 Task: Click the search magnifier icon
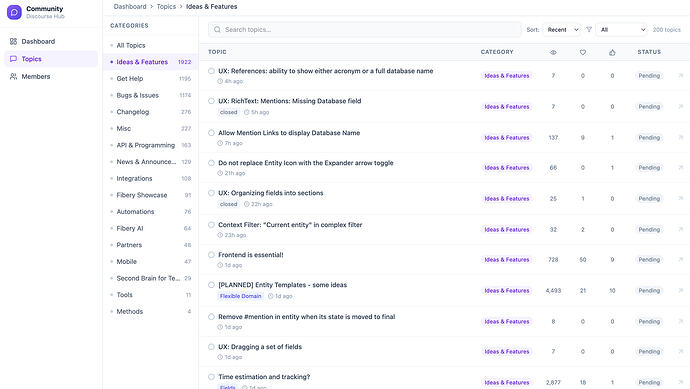(217, 29)
